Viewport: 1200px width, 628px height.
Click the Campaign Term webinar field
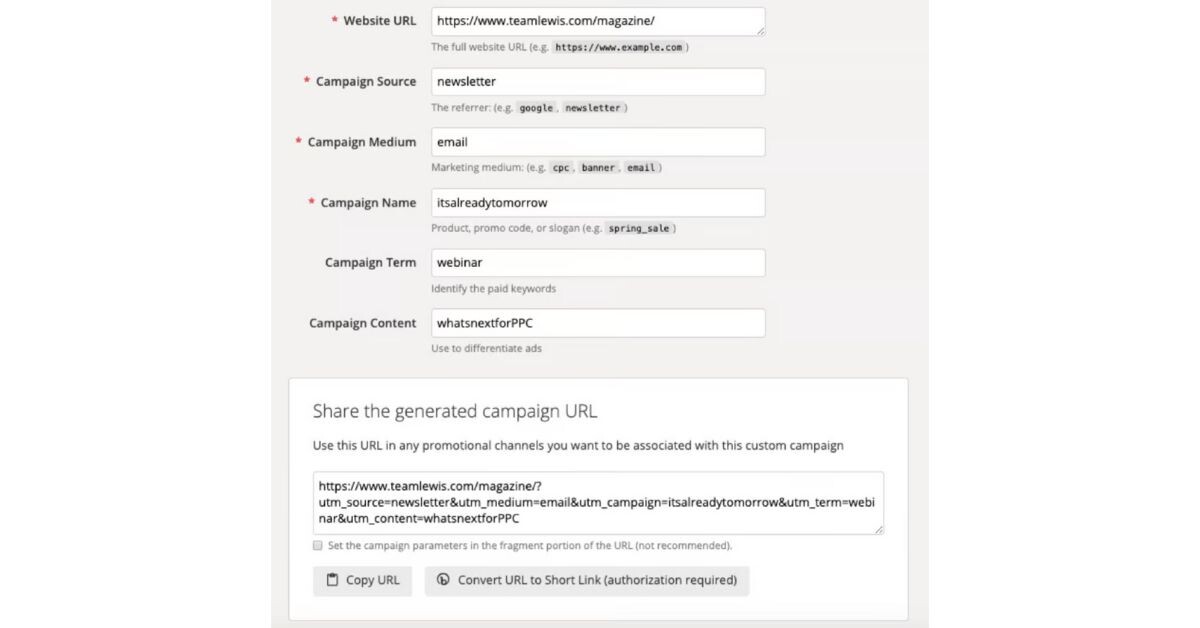pos(598,263)
